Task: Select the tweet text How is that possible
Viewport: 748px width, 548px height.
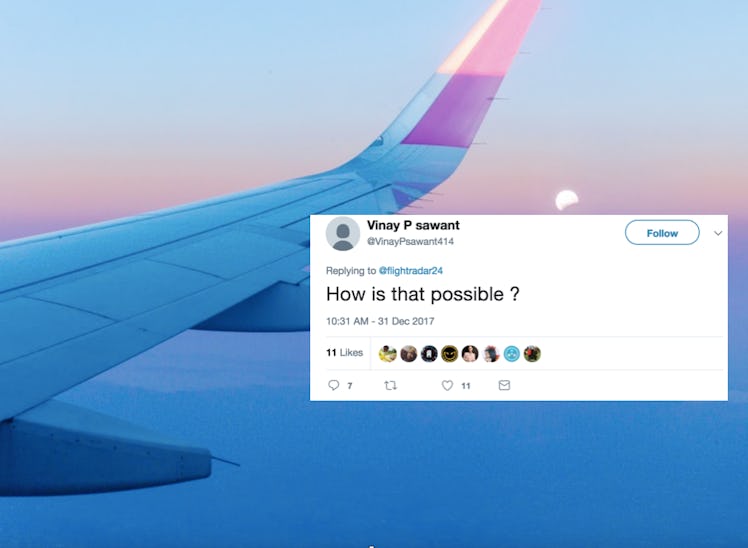Action: 423,294
